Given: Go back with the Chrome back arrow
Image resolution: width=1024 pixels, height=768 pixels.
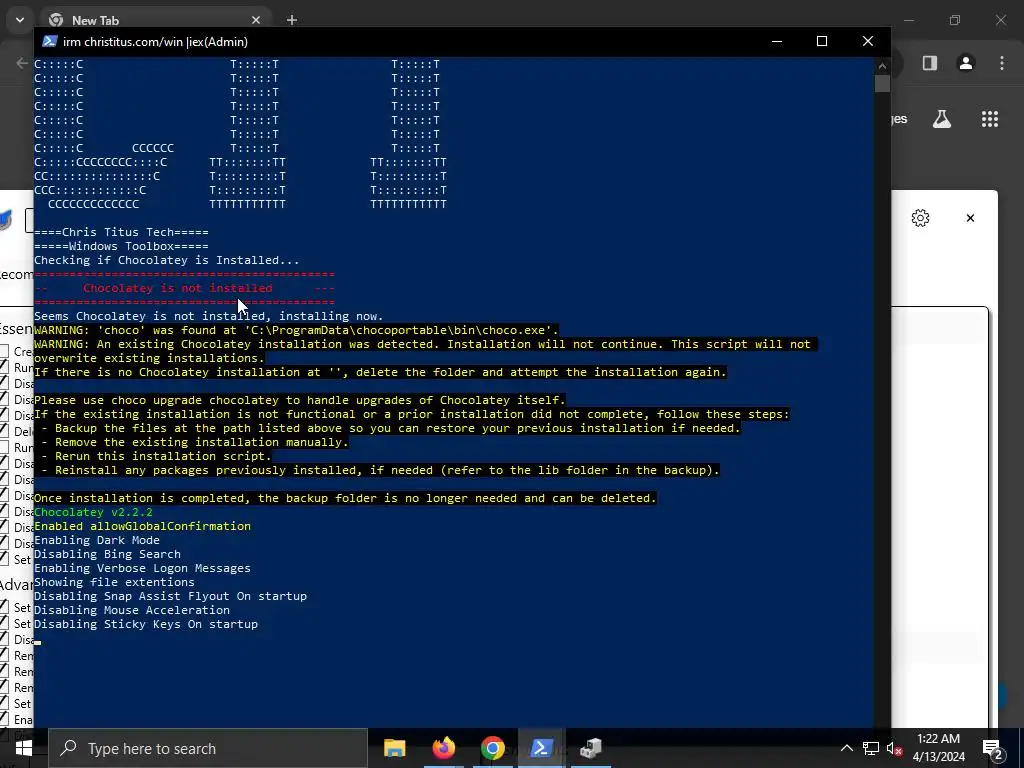Looking at the screenshot, I should pos(22,63).
